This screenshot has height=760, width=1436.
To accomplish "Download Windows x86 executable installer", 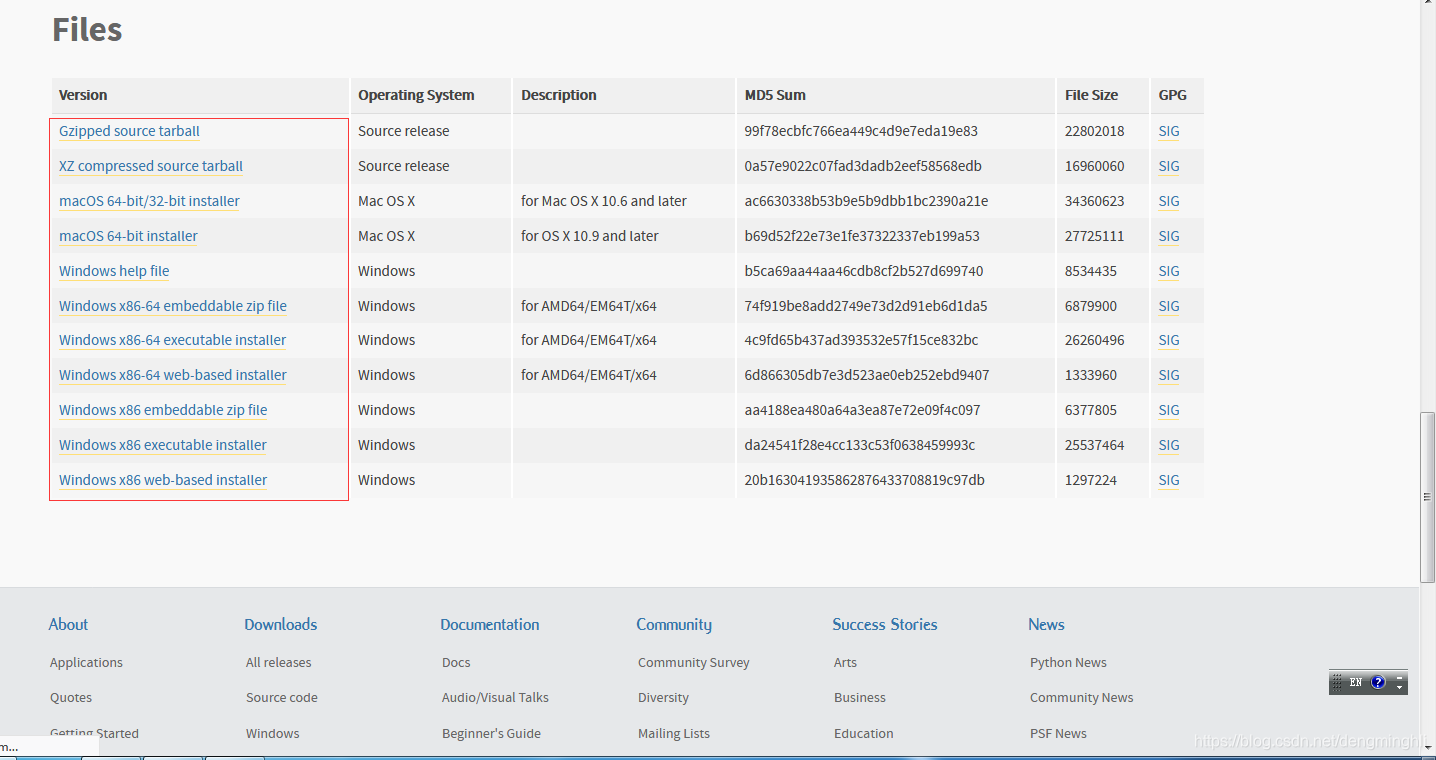I will coord(163,445).
